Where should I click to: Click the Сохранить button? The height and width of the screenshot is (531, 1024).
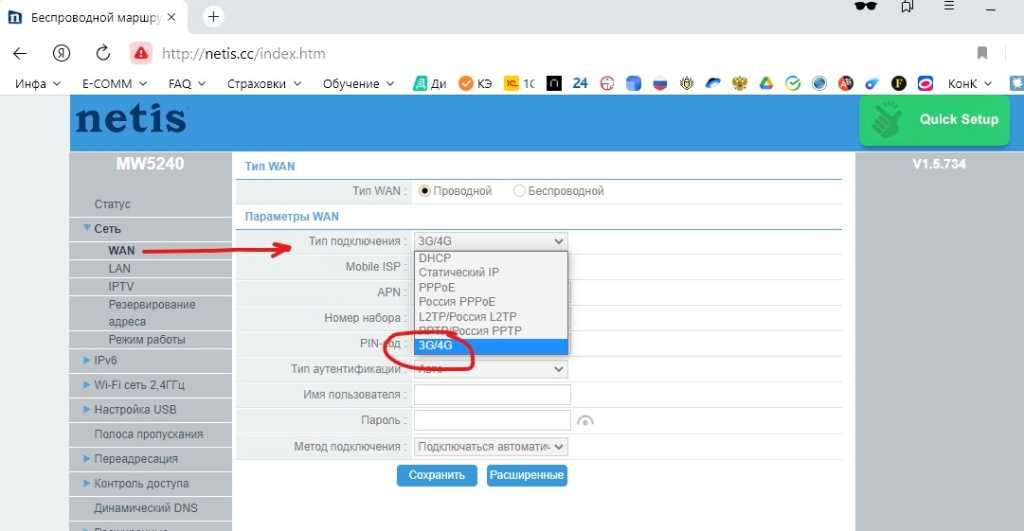click(x=436, y=475)
